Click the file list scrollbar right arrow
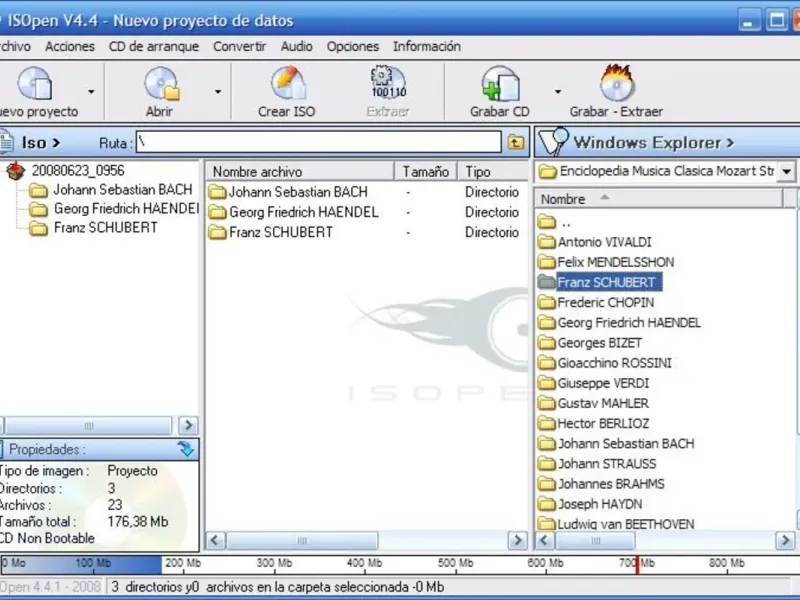800x600 pixels. click(517, 540)
